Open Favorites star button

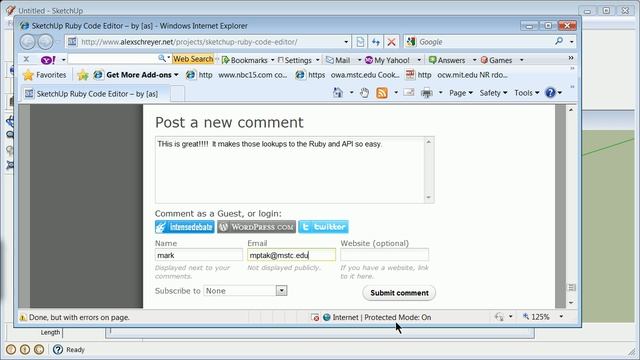[x=45, y=75]
